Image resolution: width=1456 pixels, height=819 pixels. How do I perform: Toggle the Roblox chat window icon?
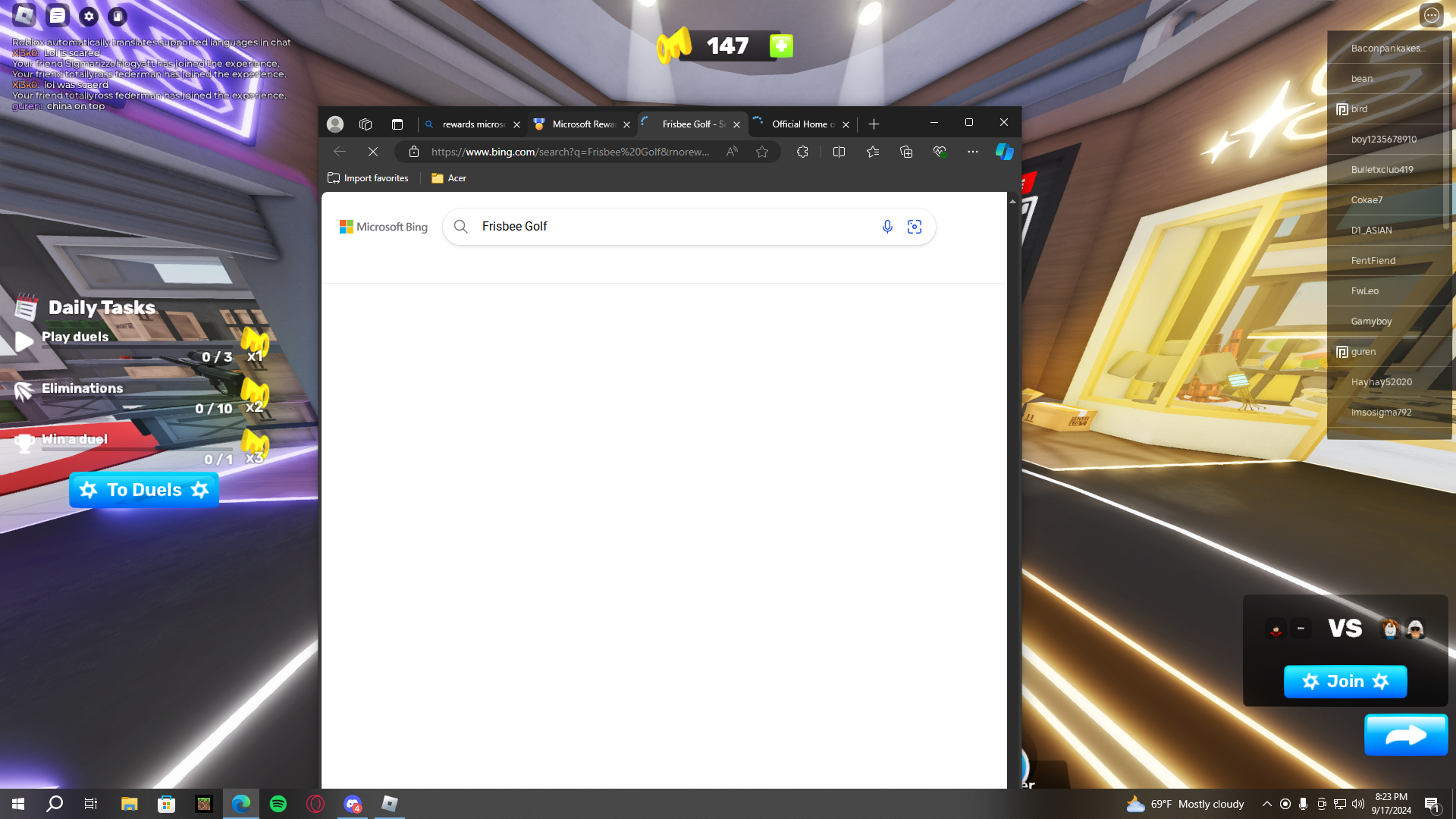pos(58,16)
